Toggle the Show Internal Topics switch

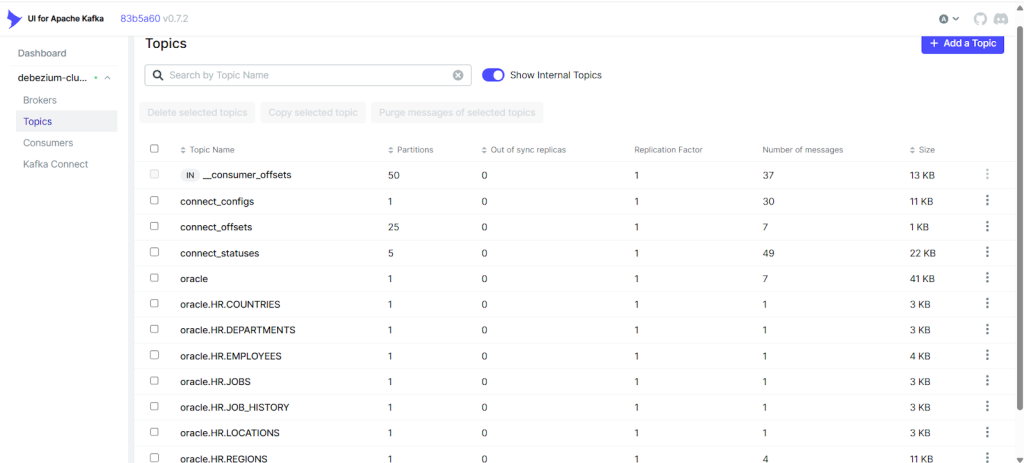click(493, 75)
